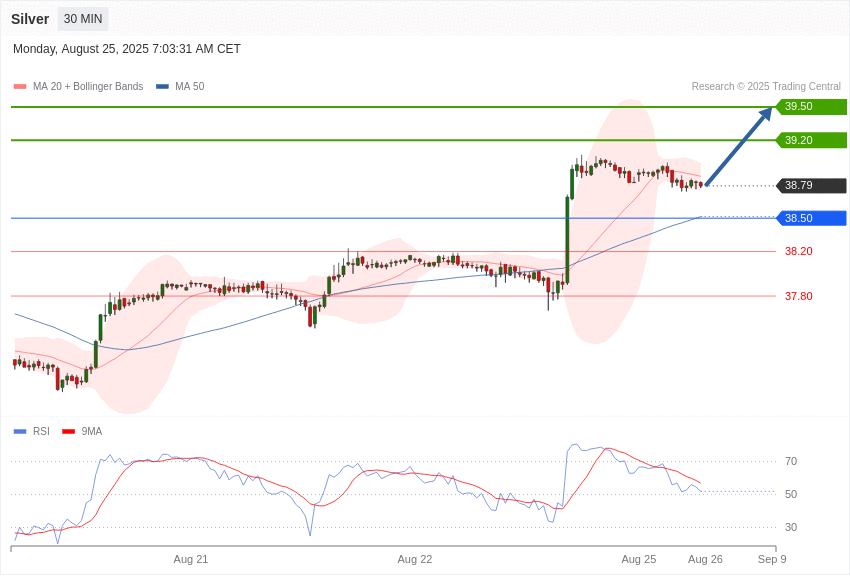Click the MA 20 + Bollinger Bands legend label
Screen dimensions: 850x576
(x=88, y=86)
